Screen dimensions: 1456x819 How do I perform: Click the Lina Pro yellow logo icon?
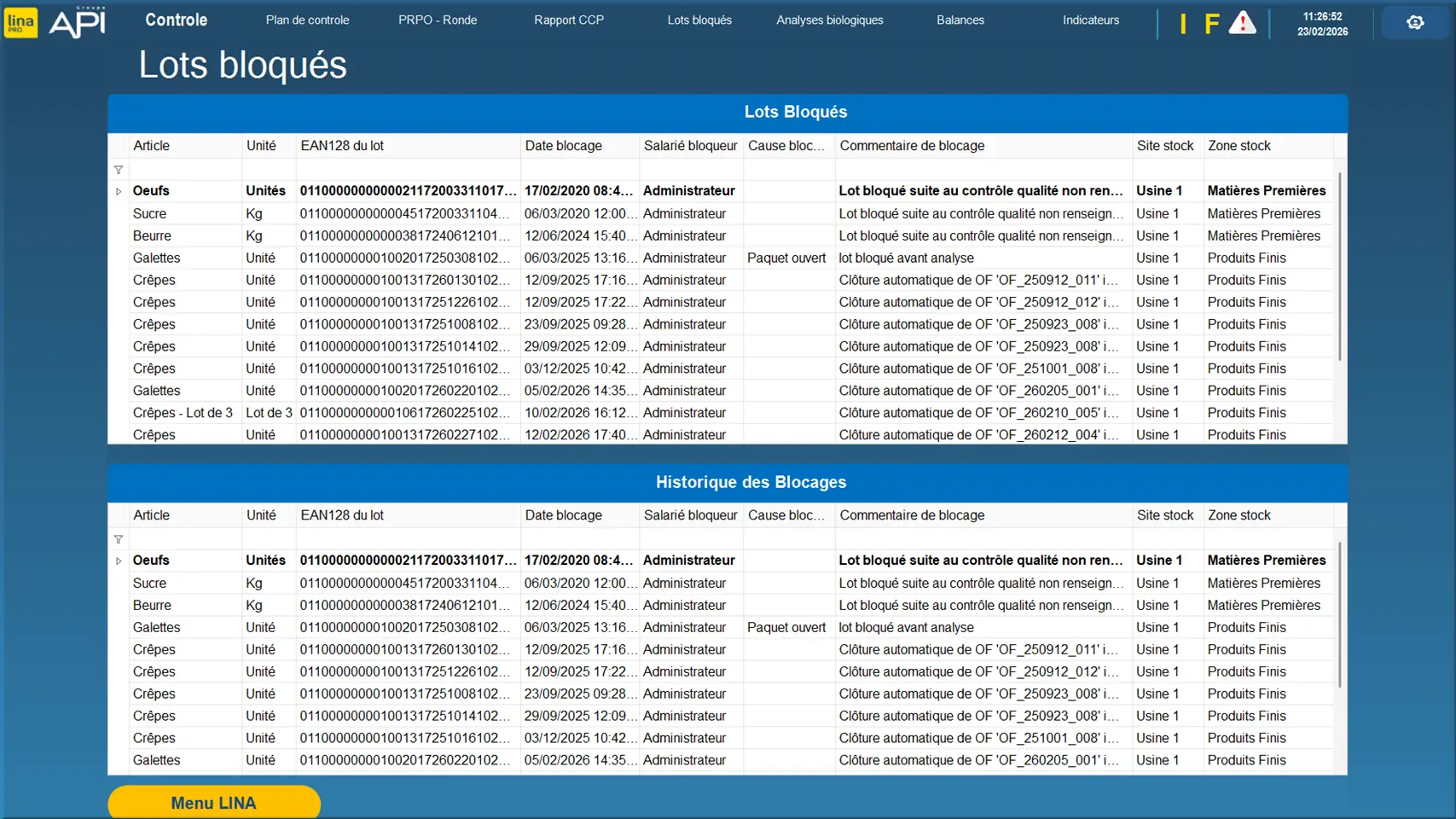[20, 22]
